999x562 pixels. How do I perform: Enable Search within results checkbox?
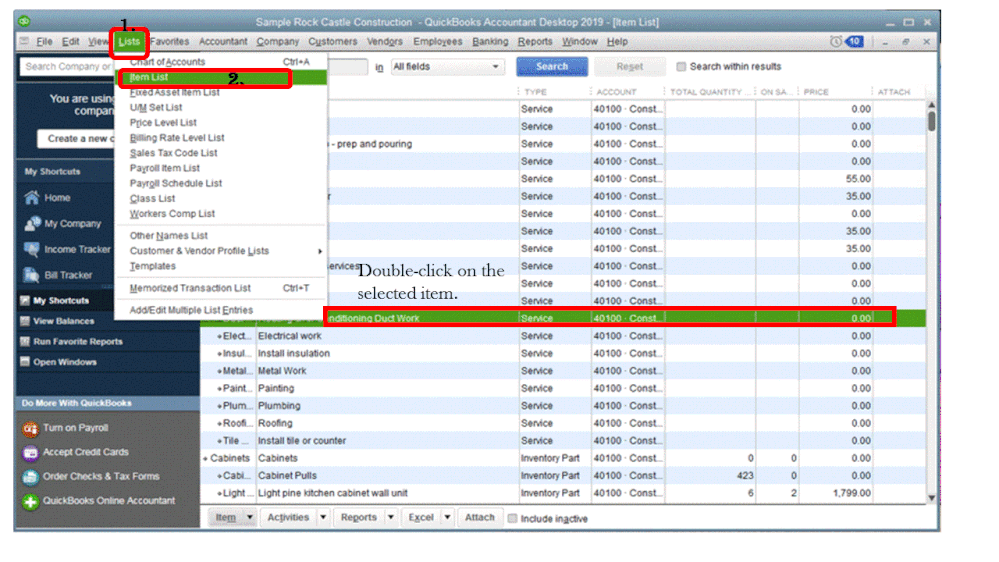pos(681,66)
